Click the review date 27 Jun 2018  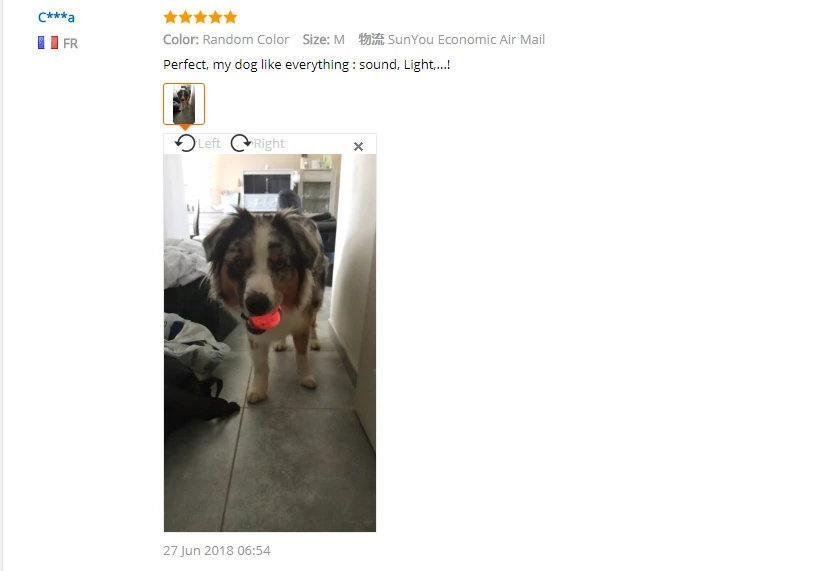pyautogui.click(x=216, y=550)
